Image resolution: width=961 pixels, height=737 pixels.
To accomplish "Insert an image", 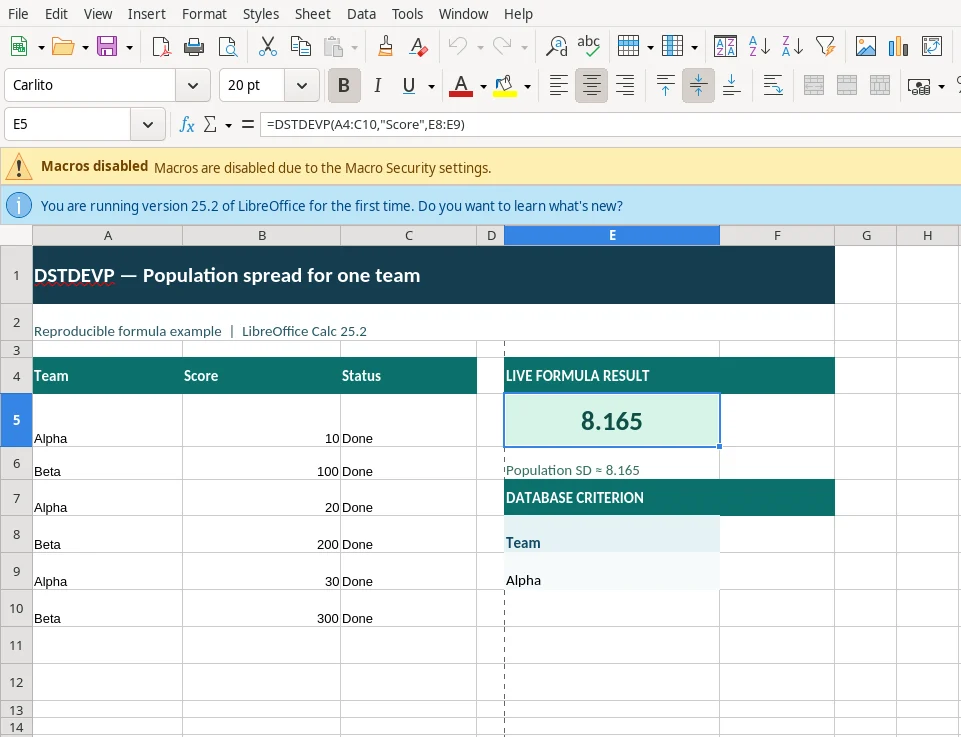I will [865, 47].
